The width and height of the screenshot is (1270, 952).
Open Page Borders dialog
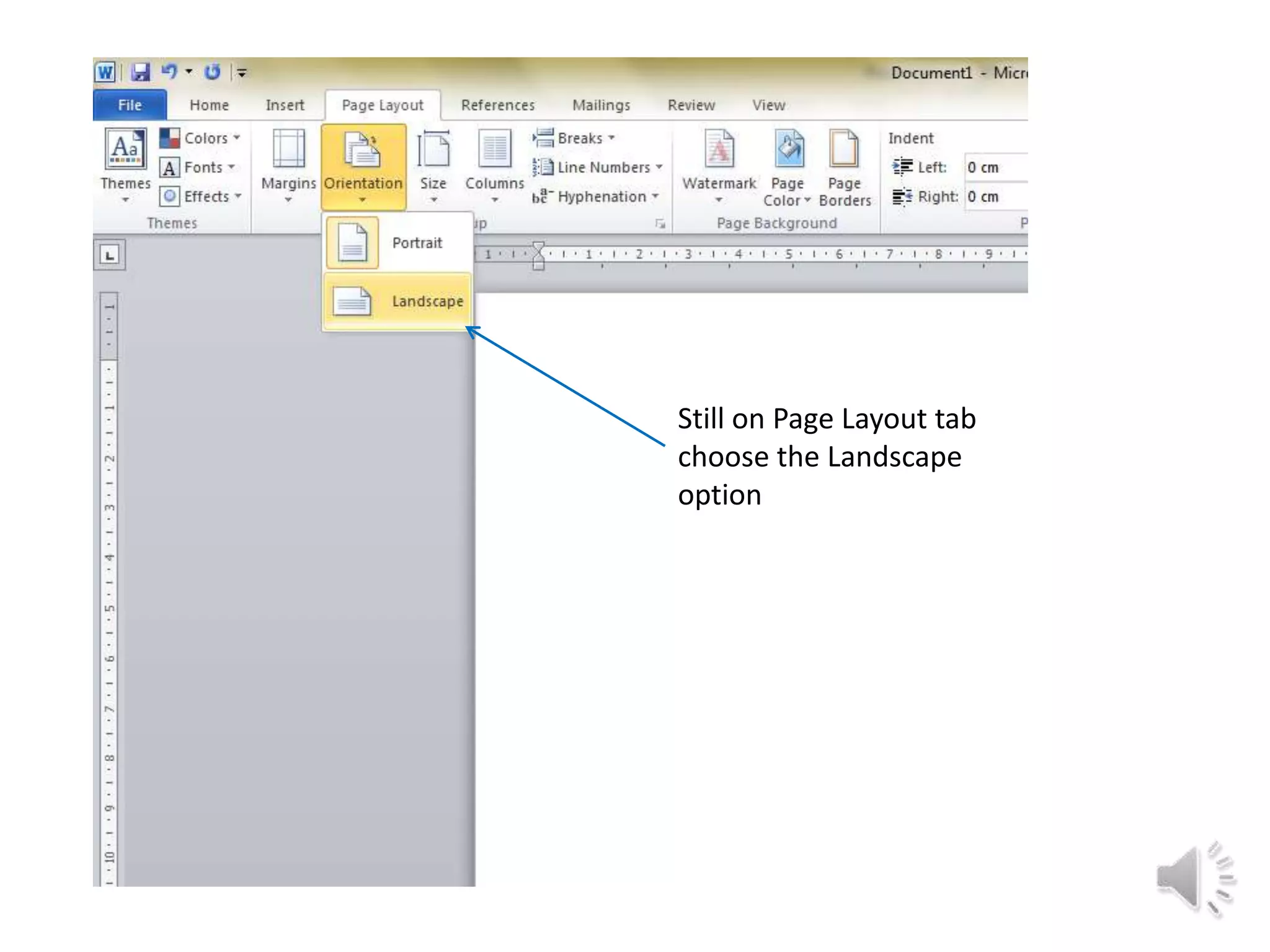coord(845,167)
